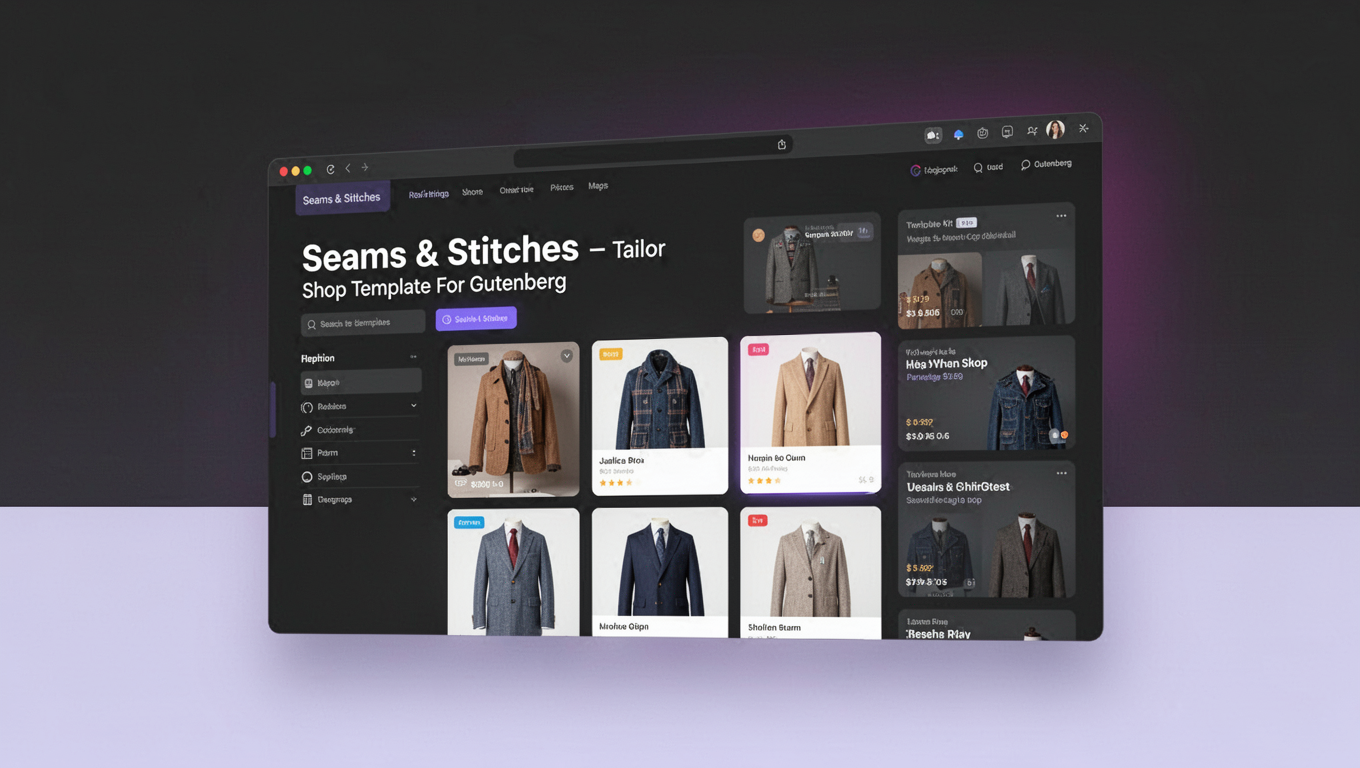Click the blue badge on grey blazer card
The height and width of the screenshot is (768, 1360).
[469, 522]
